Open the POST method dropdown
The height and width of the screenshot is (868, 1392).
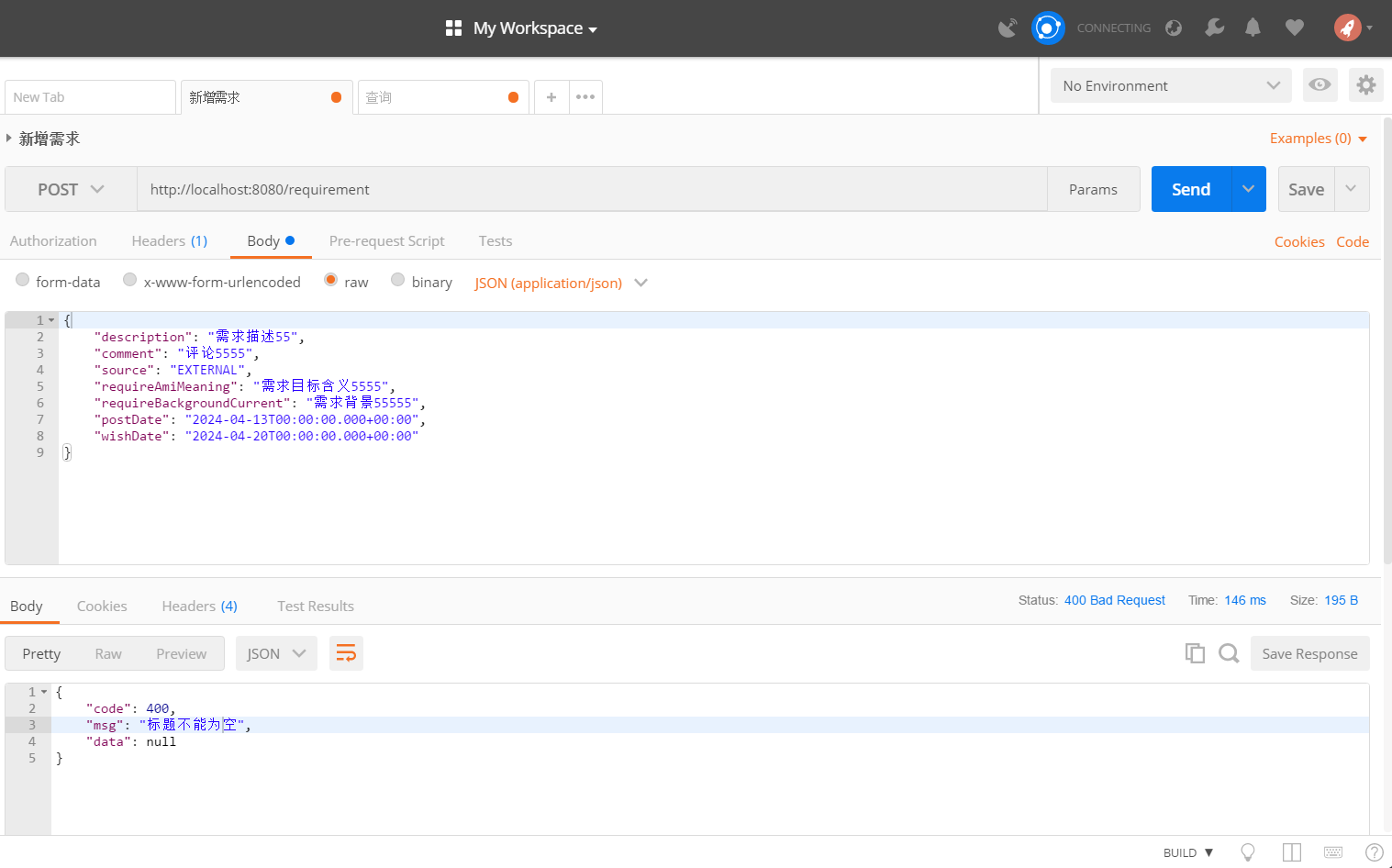coord(71,189)
